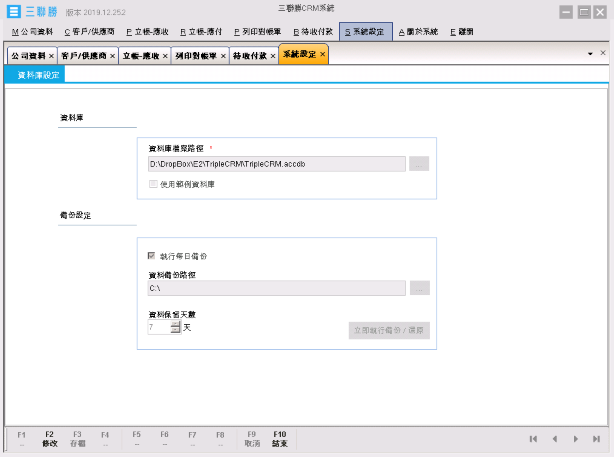
Task: Click the F6 function key button
Action: tap(164, 439)
